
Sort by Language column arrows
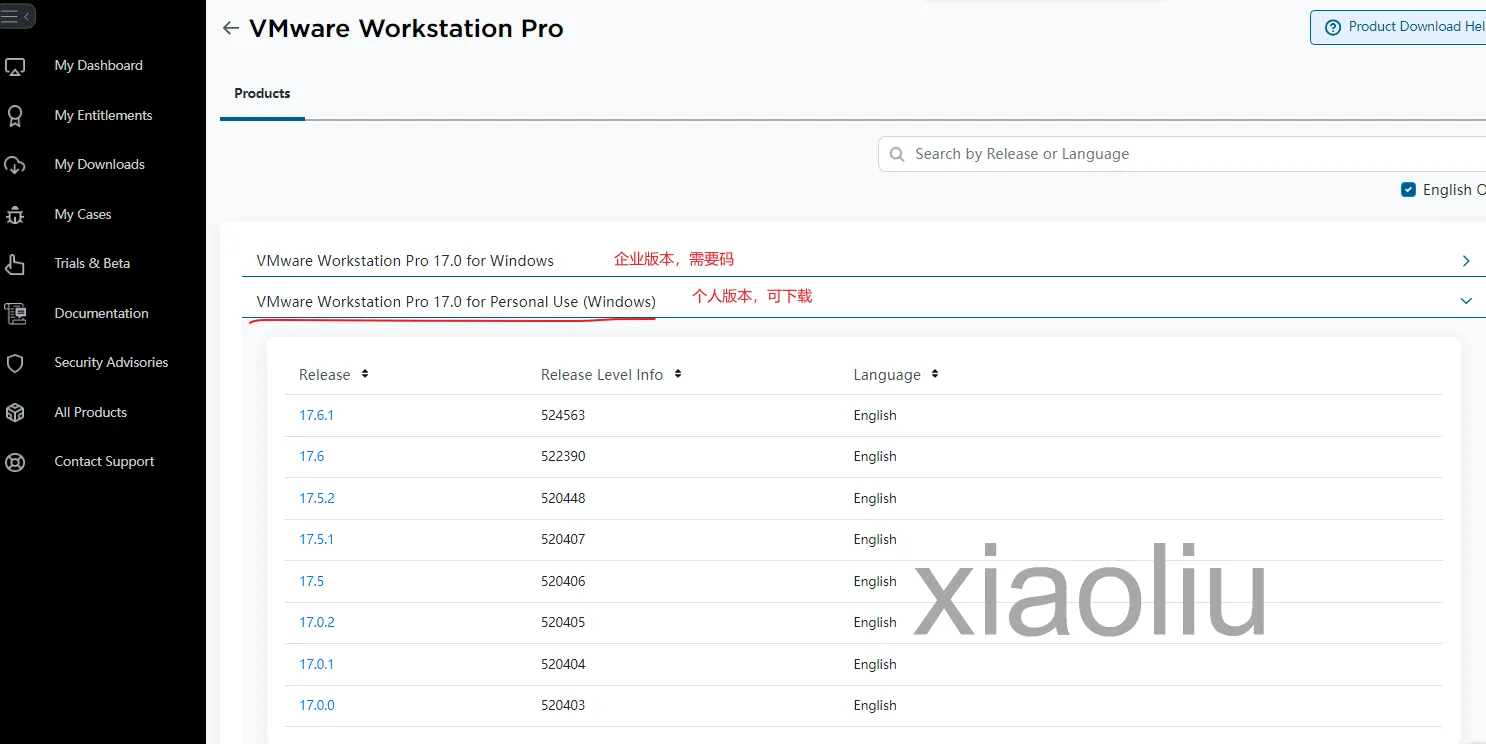tap(935, 374)
